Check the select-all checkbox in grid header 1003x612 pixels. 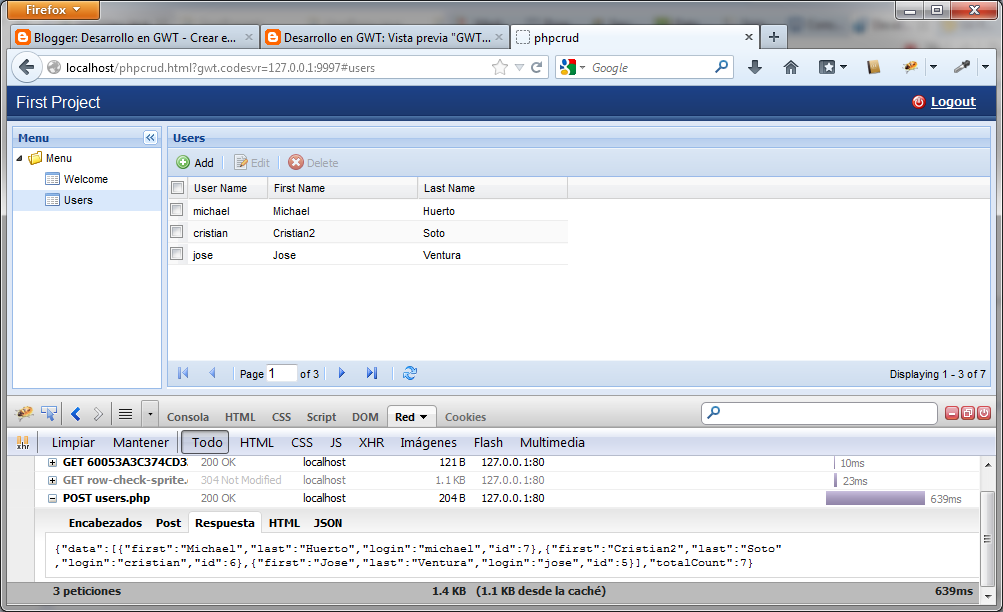click(177, 187)
